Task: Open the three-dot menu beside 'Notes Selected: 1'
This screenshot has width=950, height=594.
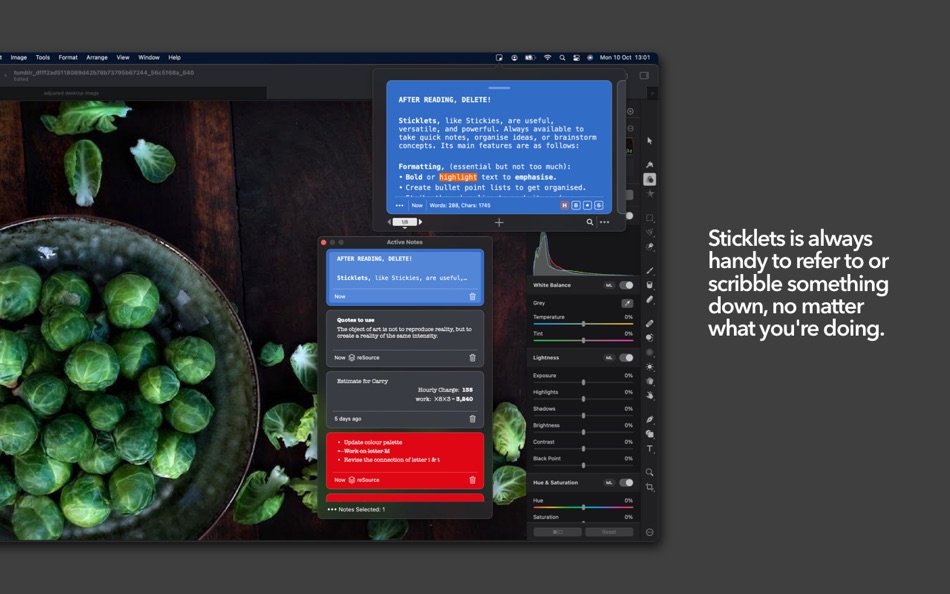Action: [331, 510]
